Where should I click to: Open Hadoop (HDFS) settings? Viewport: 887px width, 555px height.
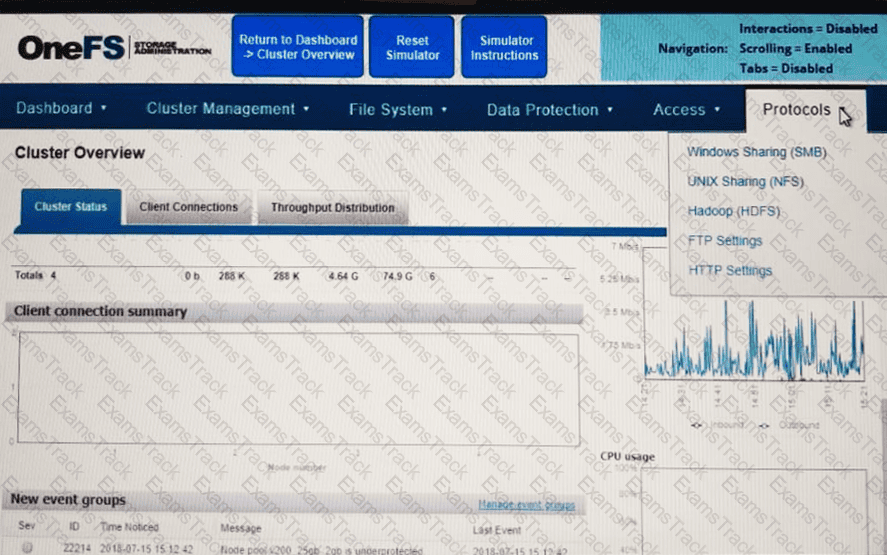pos(734,212)
